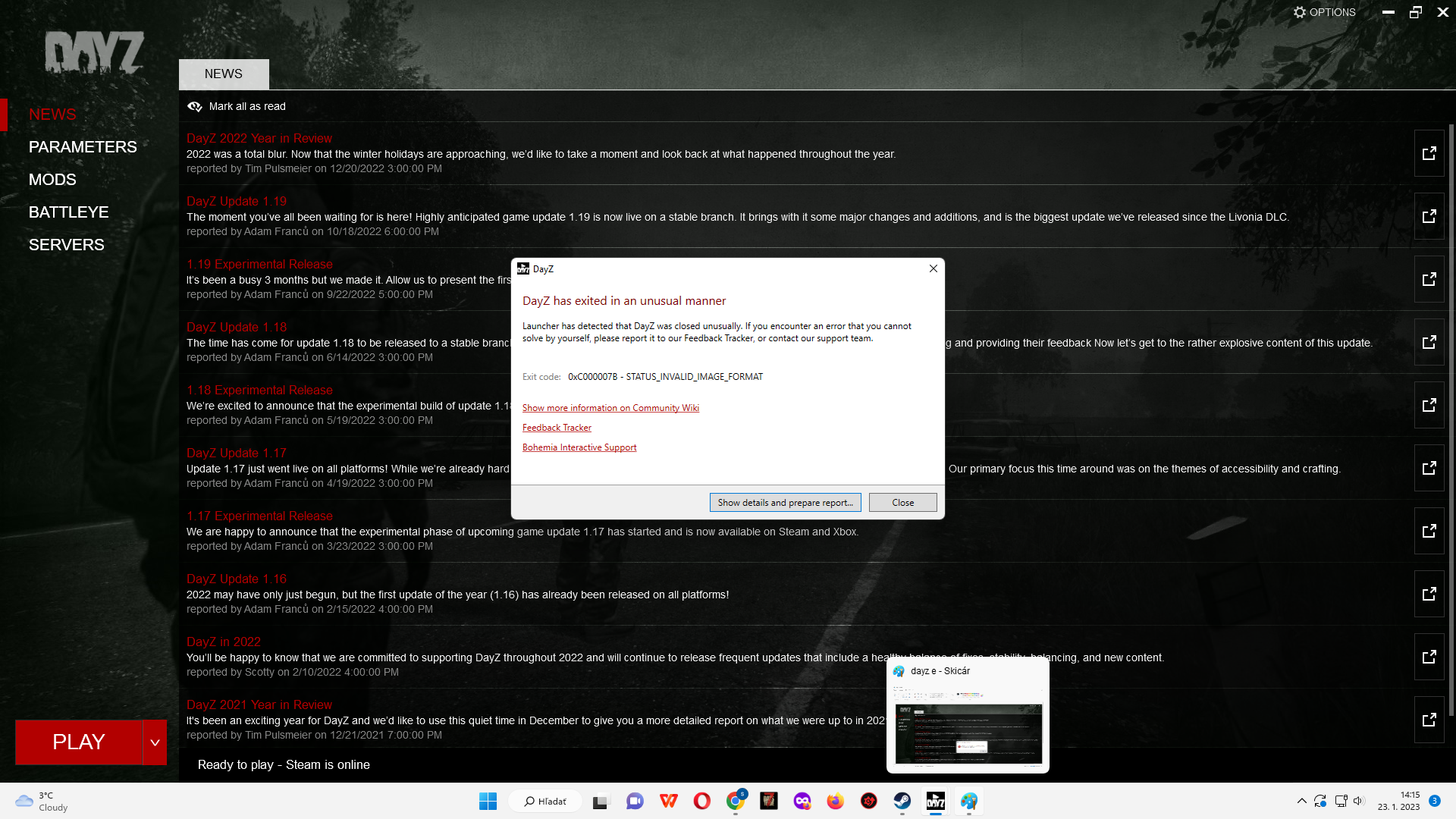Open DayZ 2022 Year in Review external link icon
This screenshot has width=1456, height=819.
pos(1429,153)
